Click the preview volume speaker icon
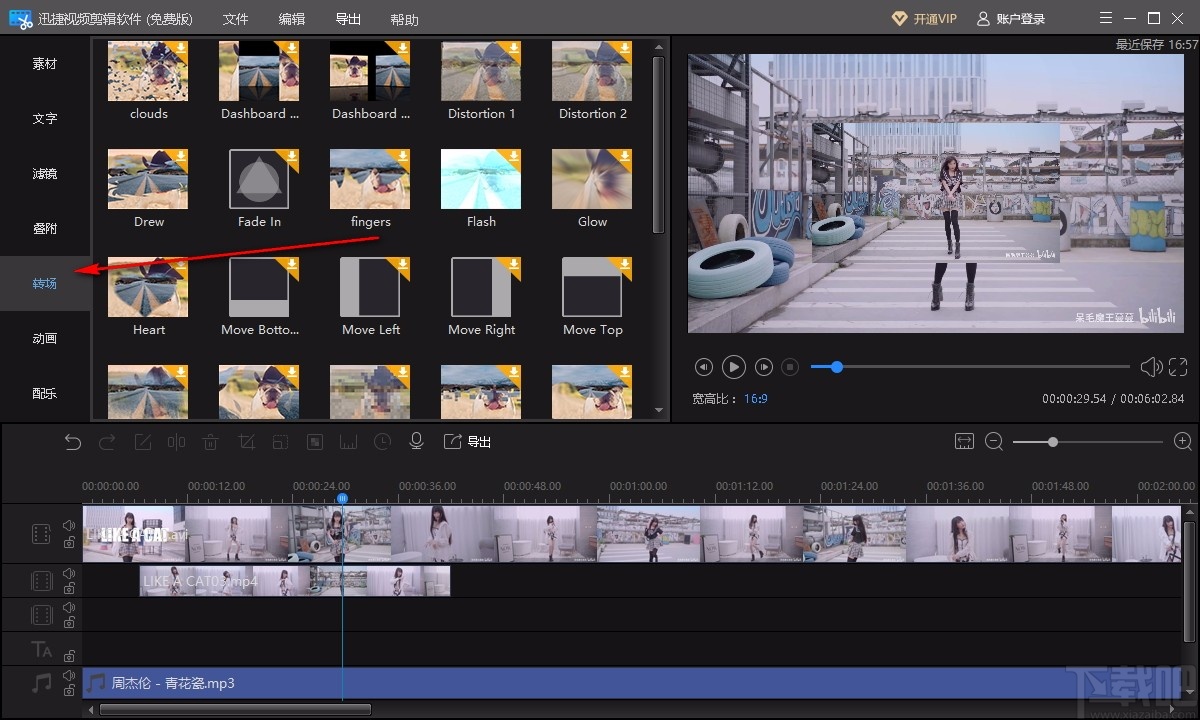The height and width of the screenshot is (720, 1200). (x=1151, y=367)
